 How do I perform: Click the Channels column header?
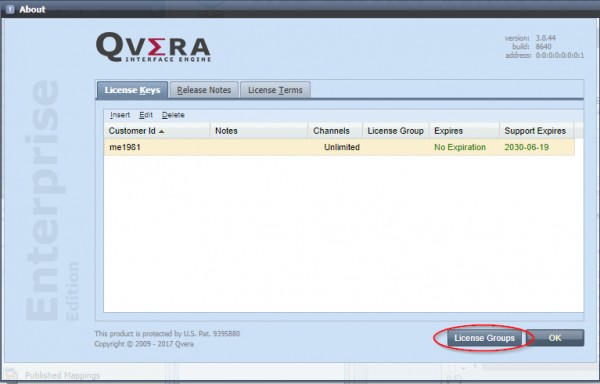(x=335, y=131)
